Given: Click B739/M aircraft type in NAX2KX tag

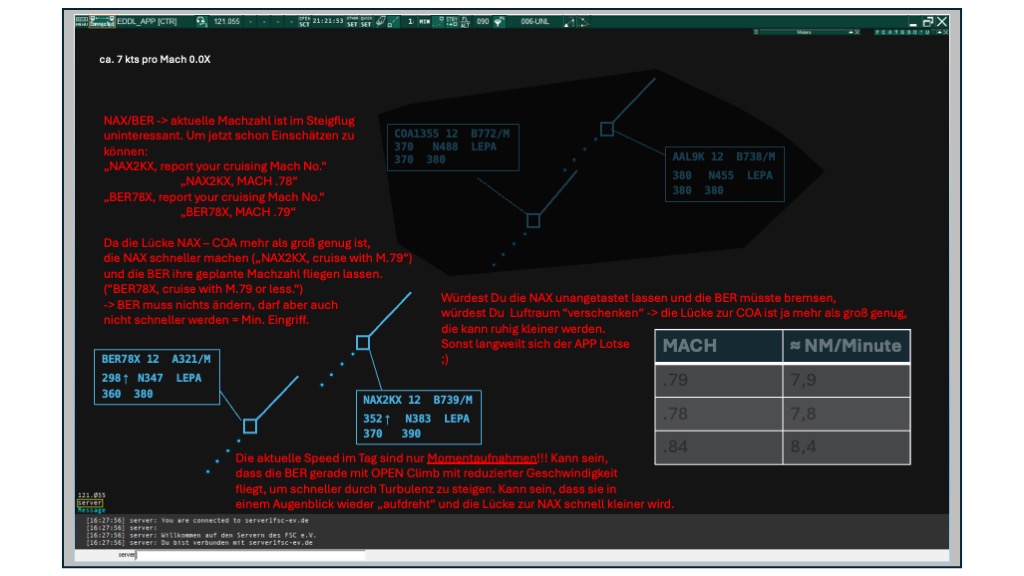Looking at the screenshot, I should (453, 400).
